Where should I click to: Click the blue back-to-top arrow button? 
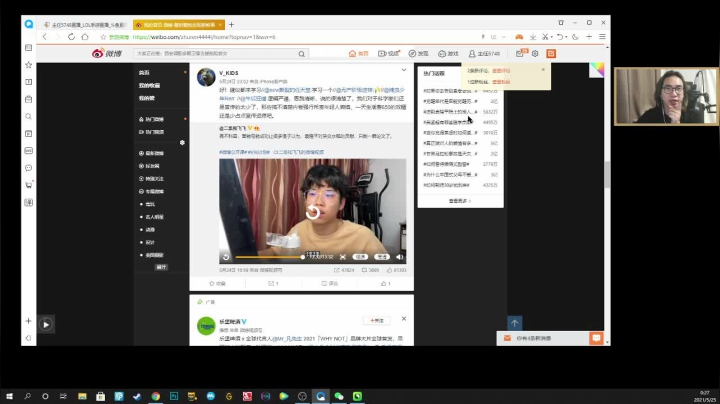point(514,323)
